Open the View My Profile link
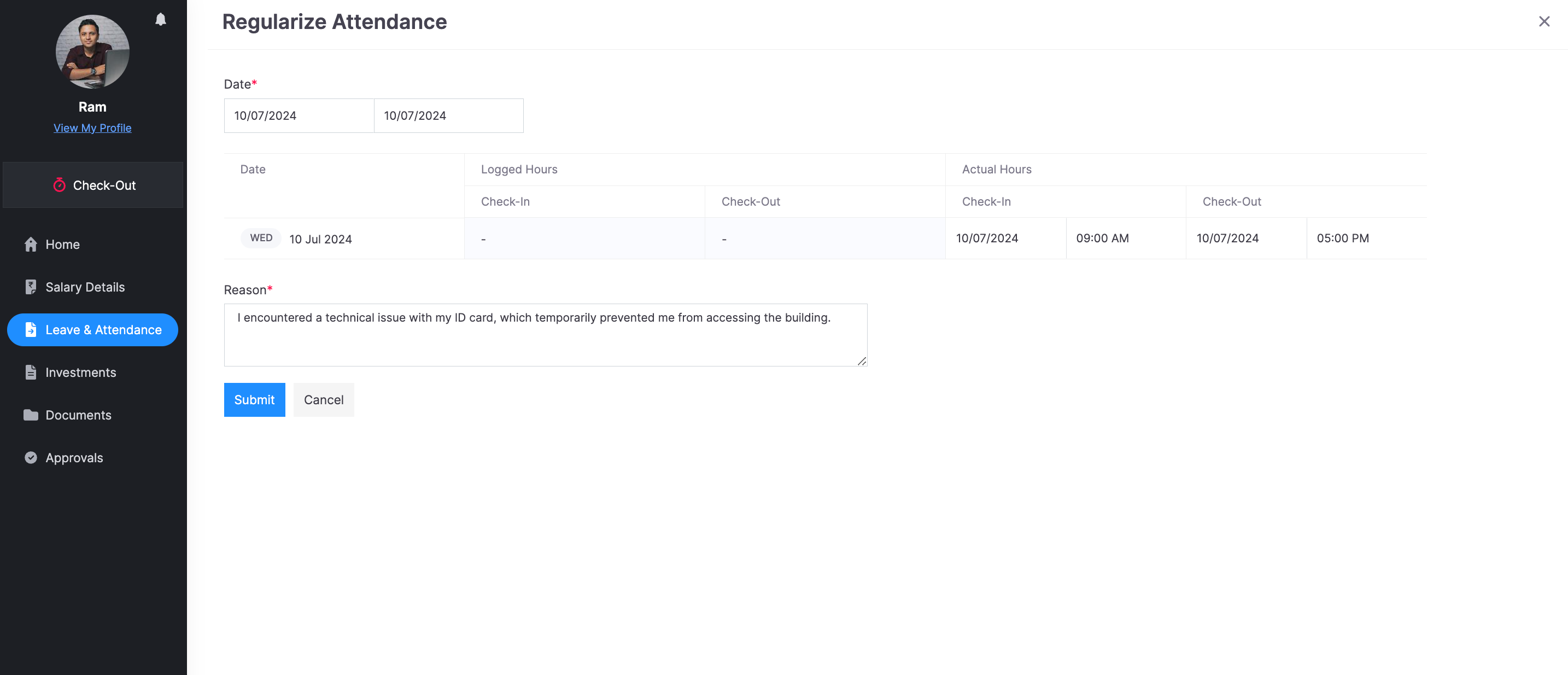 (92, 128)
